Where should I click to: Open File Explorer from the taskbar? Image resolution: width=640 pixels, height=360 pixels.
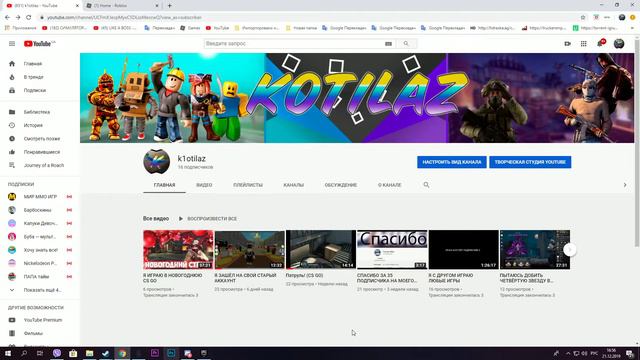89,353
